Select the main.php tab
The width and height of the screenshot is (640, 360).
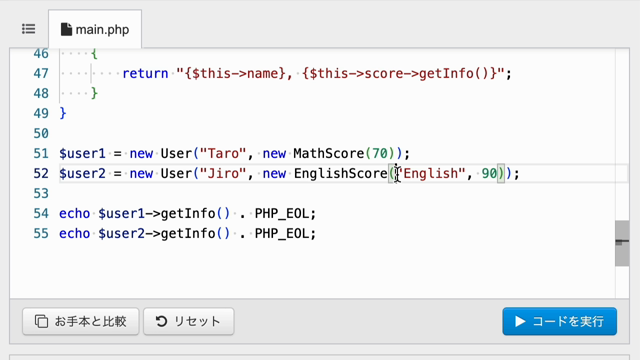[x=95, y=29]
